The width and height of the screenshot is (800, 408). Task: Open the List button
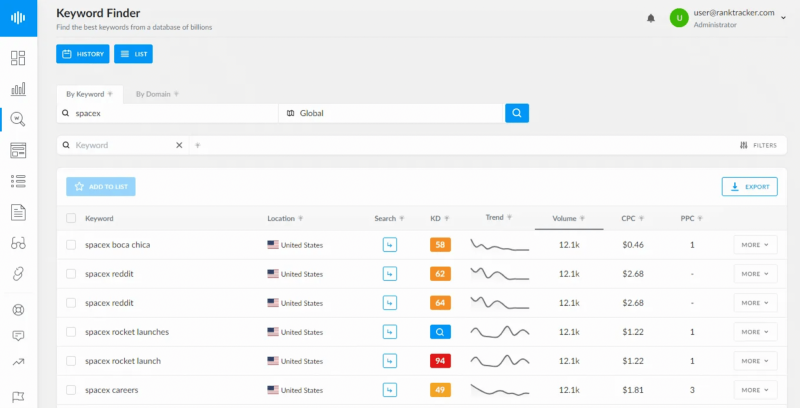coord(133,54)
